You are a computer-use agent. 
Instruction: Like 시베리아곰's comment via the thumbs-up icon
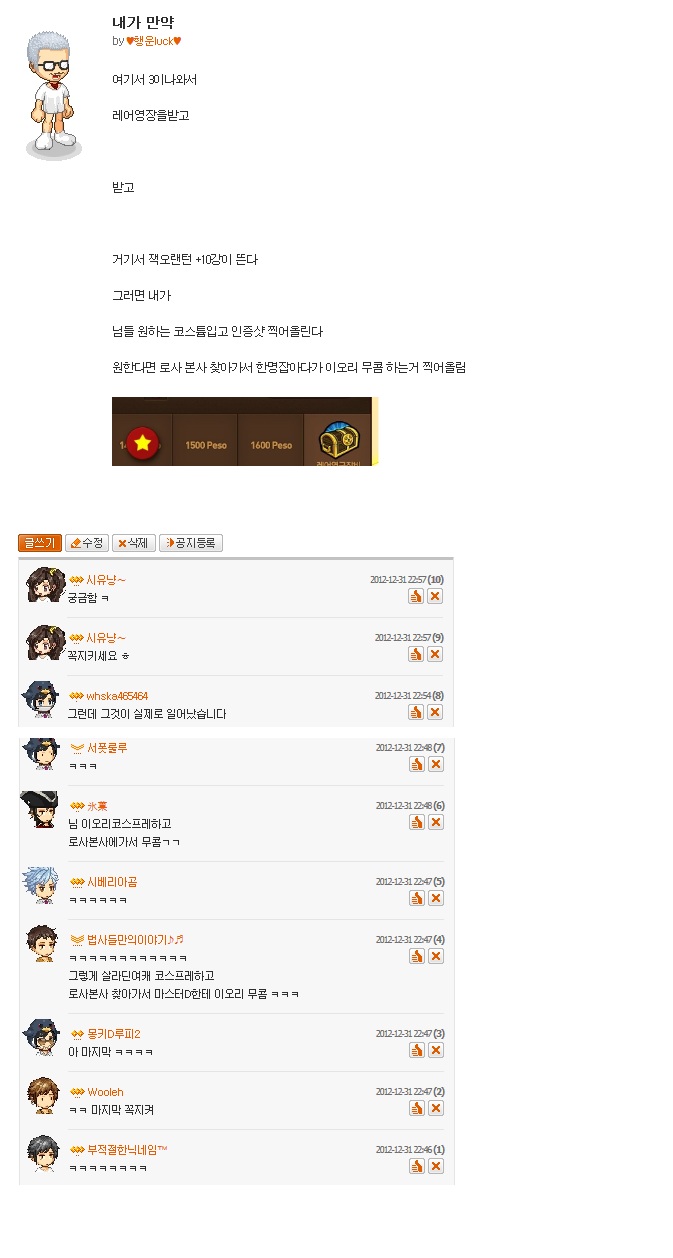click(x=416, y=898)
